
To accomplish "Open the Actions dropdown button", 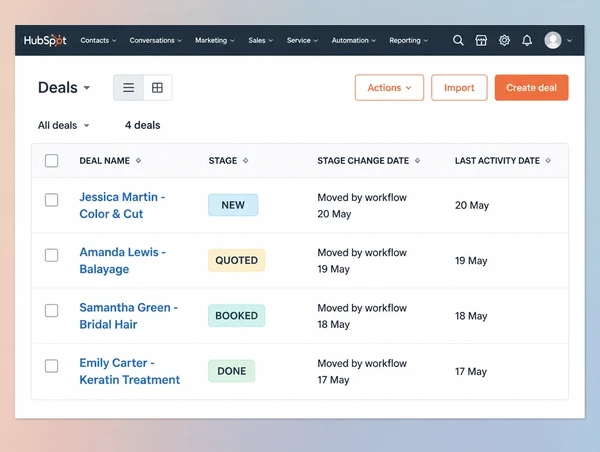I will pos(389,88).
